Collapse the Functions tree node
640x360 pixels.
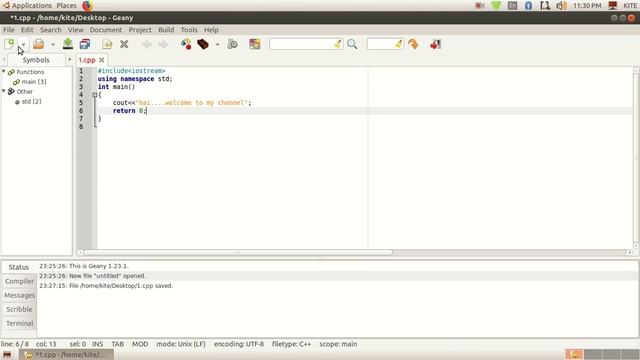coord(4,71)
